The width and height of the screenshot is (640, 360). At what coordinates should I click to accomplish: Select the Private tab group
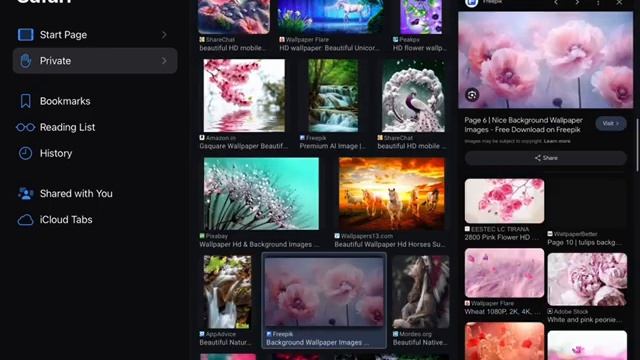pyautogui.click(x=95, y=61)
